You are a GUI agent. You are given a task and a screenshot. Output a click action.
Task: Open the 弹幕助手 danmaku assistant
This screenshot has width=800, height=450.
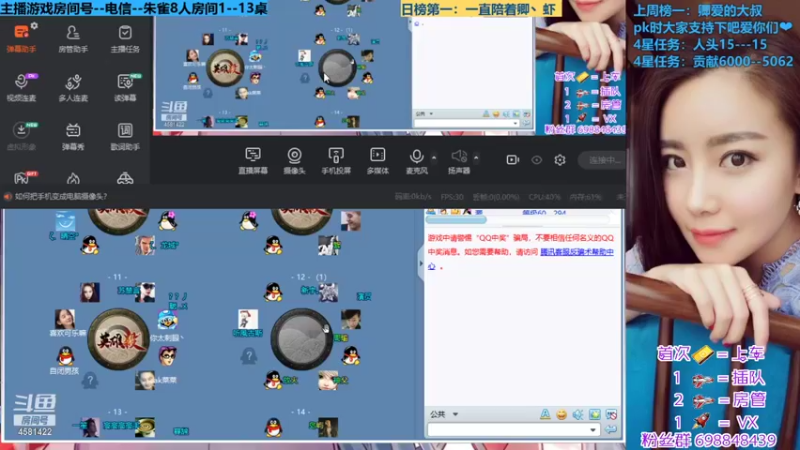point(21,39)
